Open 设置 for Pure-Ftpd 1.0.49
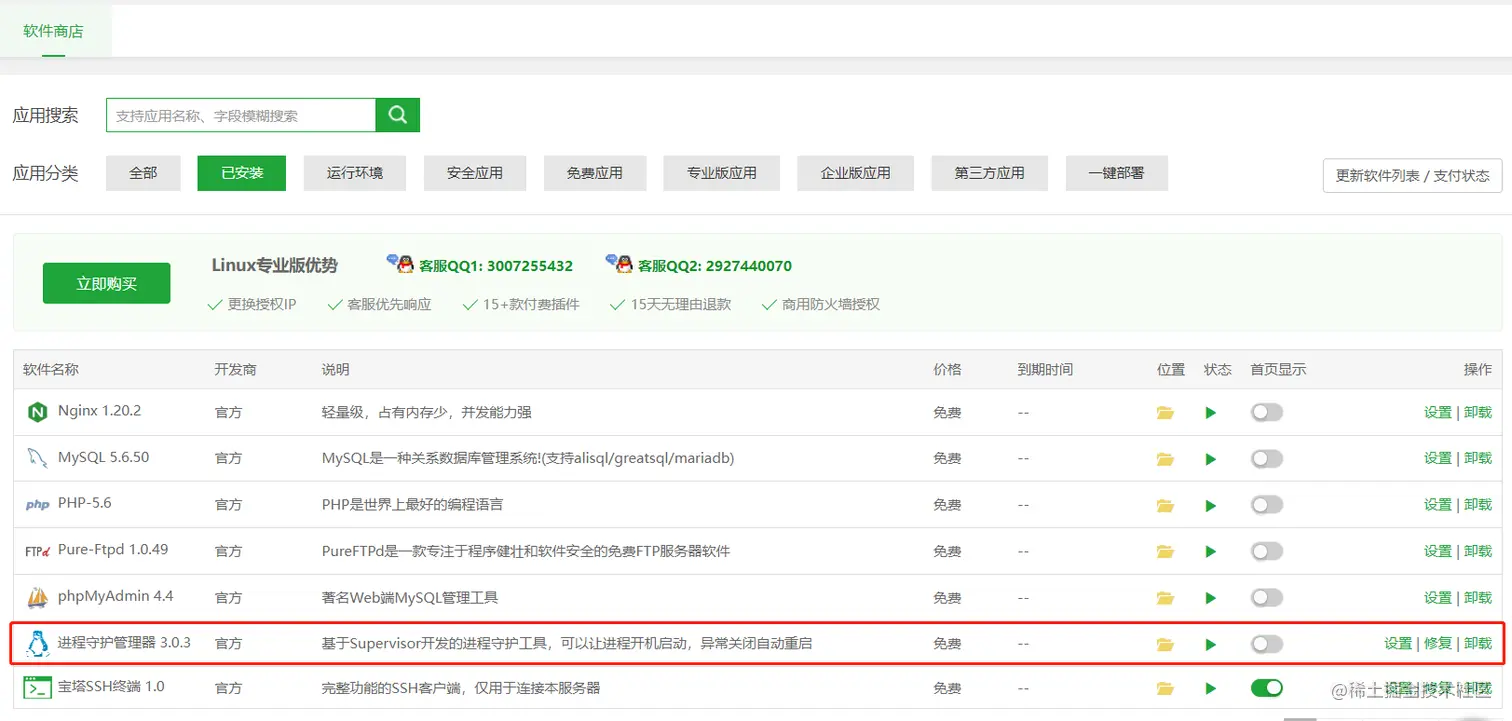This screenshot has height=721, width=1512. pos(1438,551)
